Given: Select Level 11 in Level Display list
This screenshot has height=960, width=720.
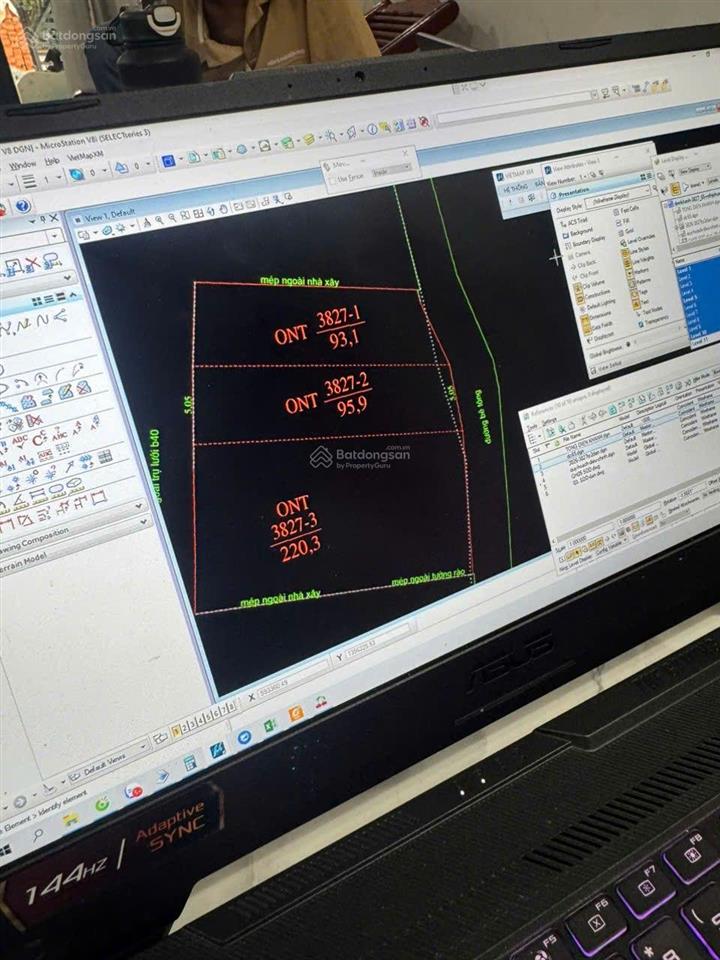Looking at the screenshot, I should (699, 339).
